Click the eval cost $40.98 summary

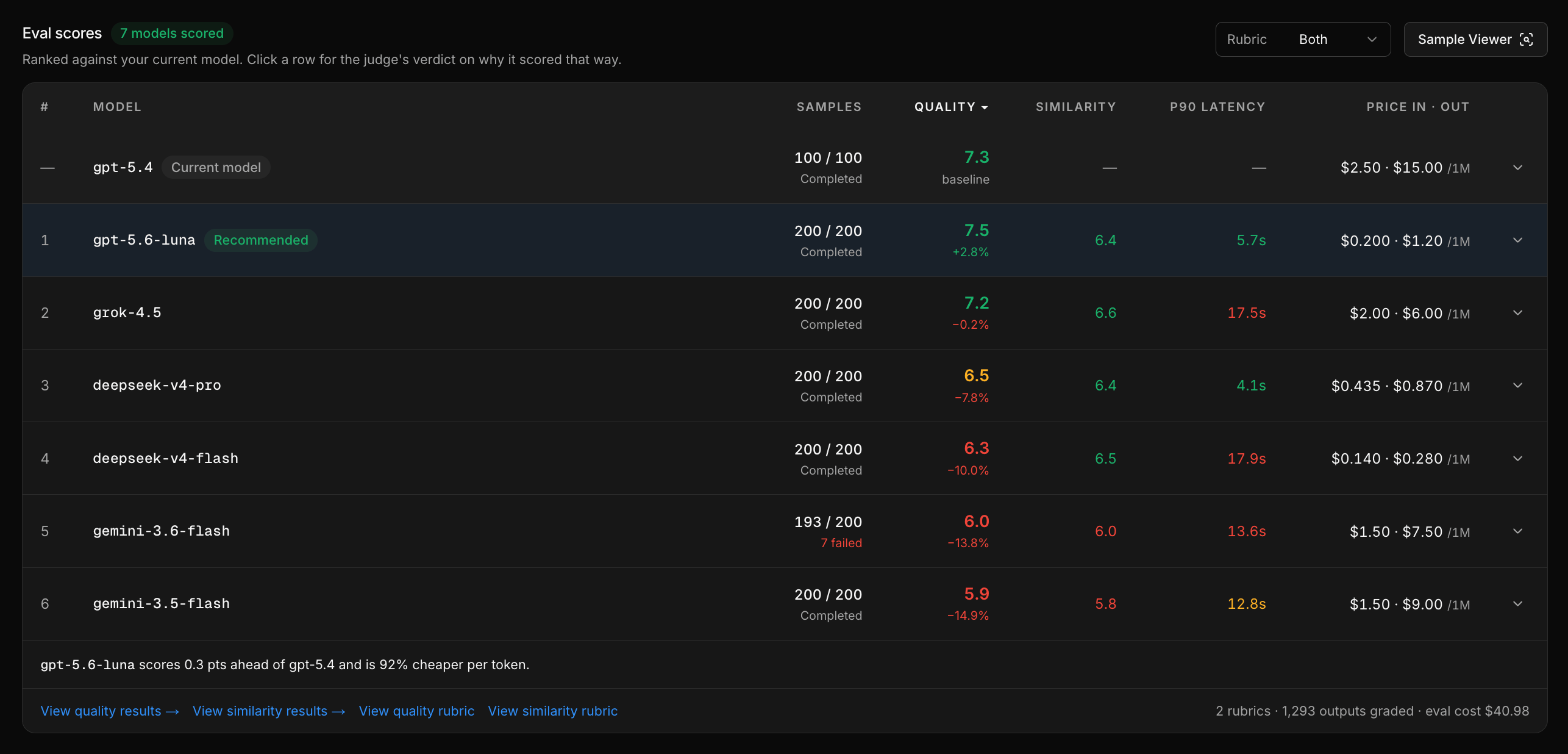coord(1477,711)
